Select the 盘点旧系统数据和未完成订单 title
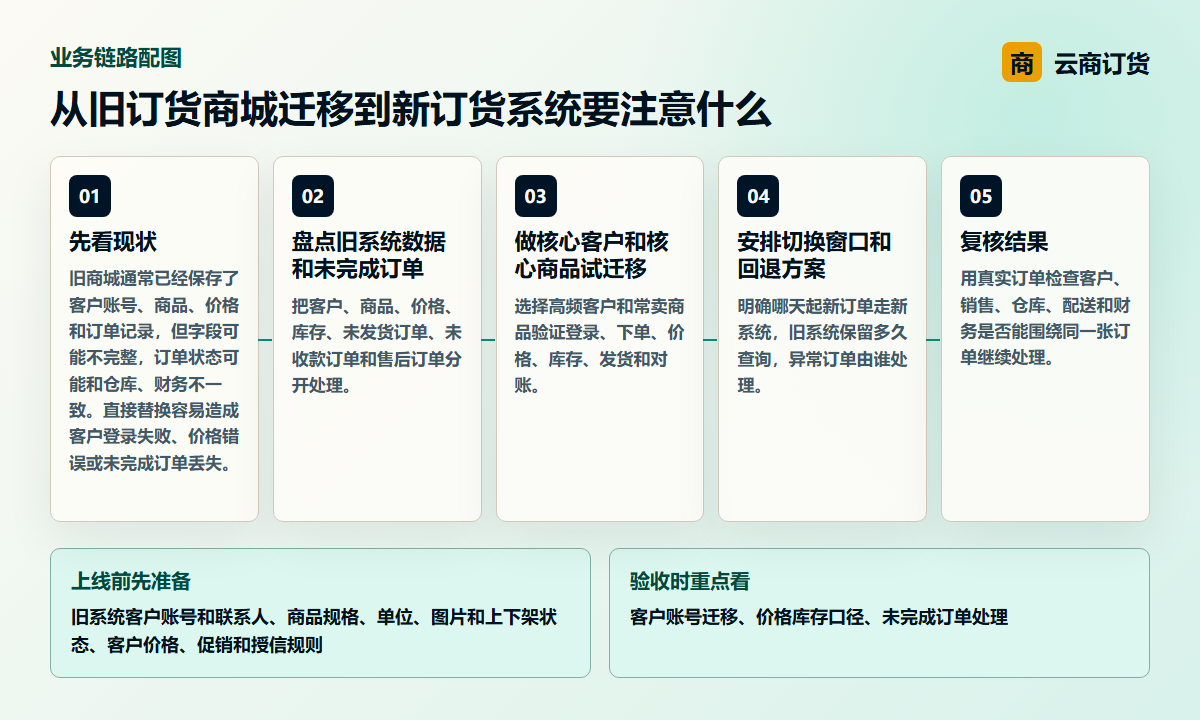The image size is (1200, 720). pos(369,256)
